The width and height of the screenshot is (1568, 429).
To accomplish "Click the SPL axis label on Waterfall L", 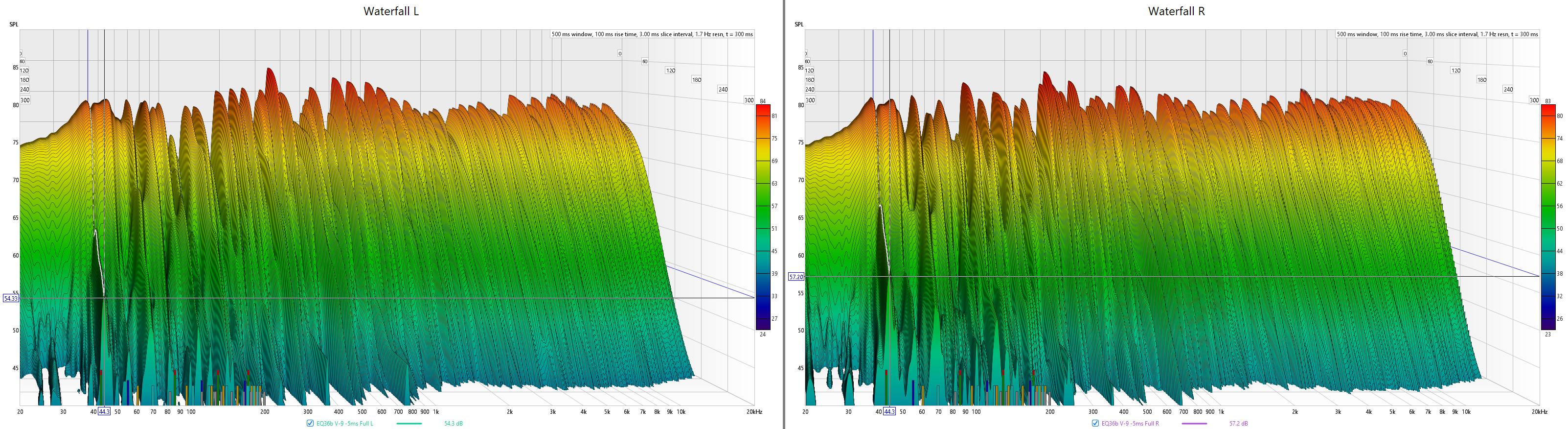I will pos(14,24).
